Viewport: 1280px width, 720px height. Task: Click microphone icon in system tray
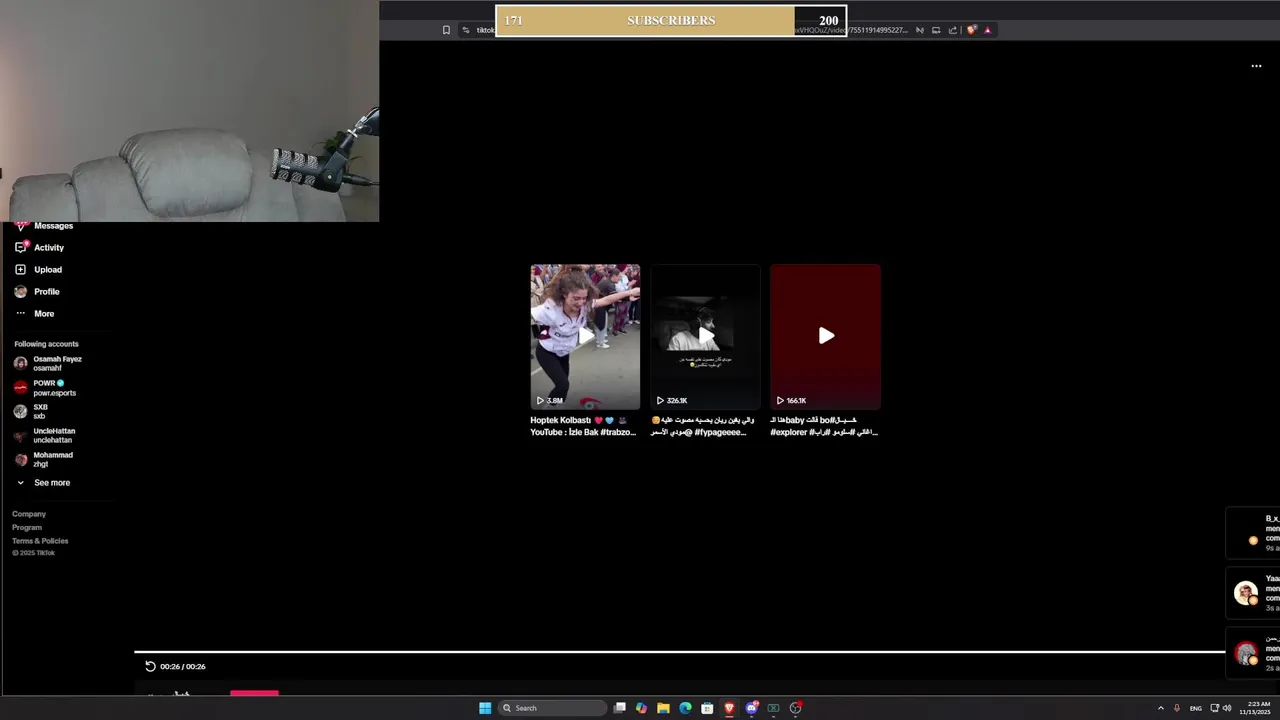coord(1176,708)
